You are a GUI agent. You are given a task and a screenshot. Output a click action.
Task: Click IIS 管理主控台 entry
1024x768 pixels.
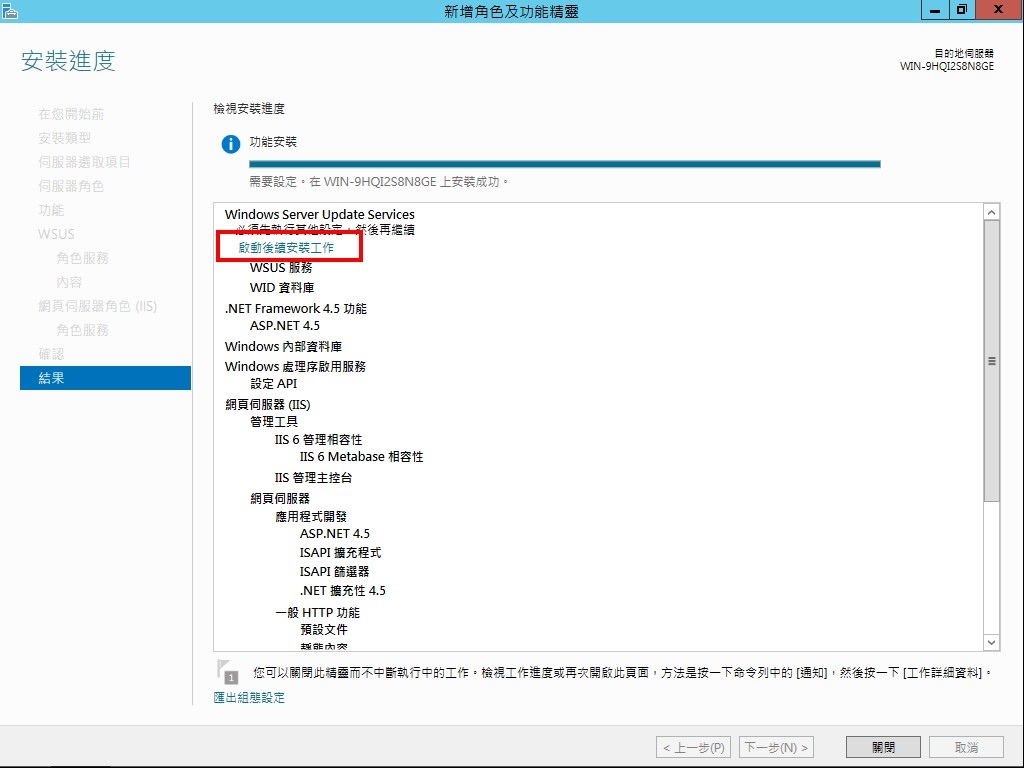point(313,477)
